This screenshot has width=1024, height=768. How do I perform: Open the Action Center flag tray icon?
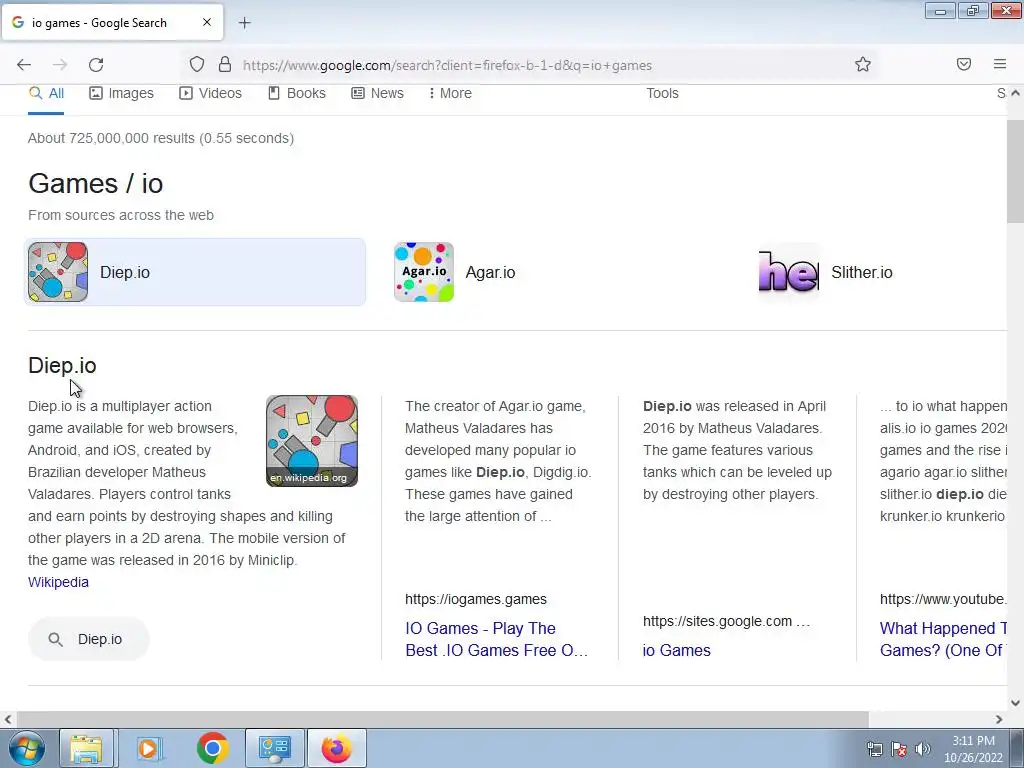899,748
